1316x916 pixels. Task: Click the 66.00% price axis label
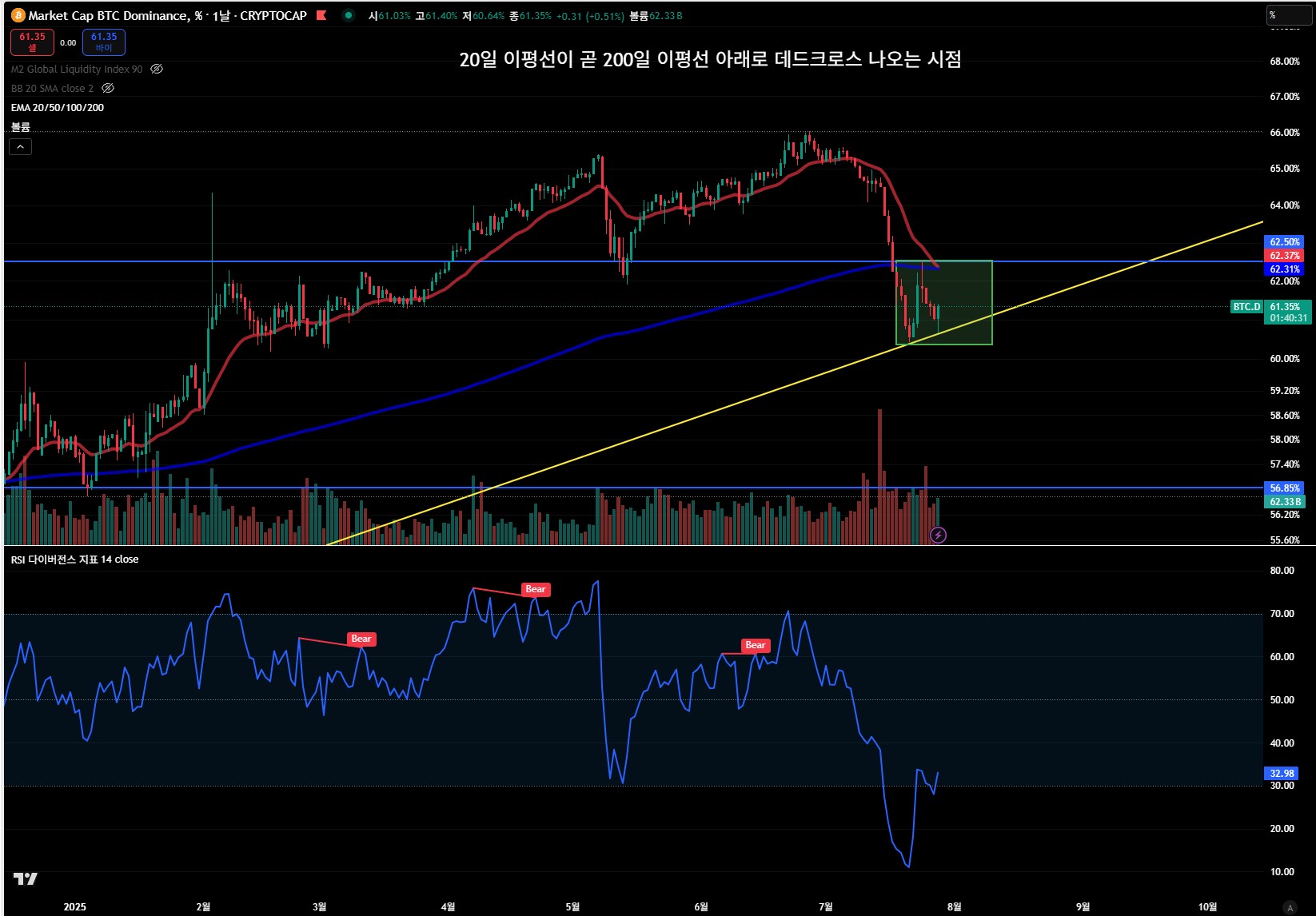tap(1285, 132)
